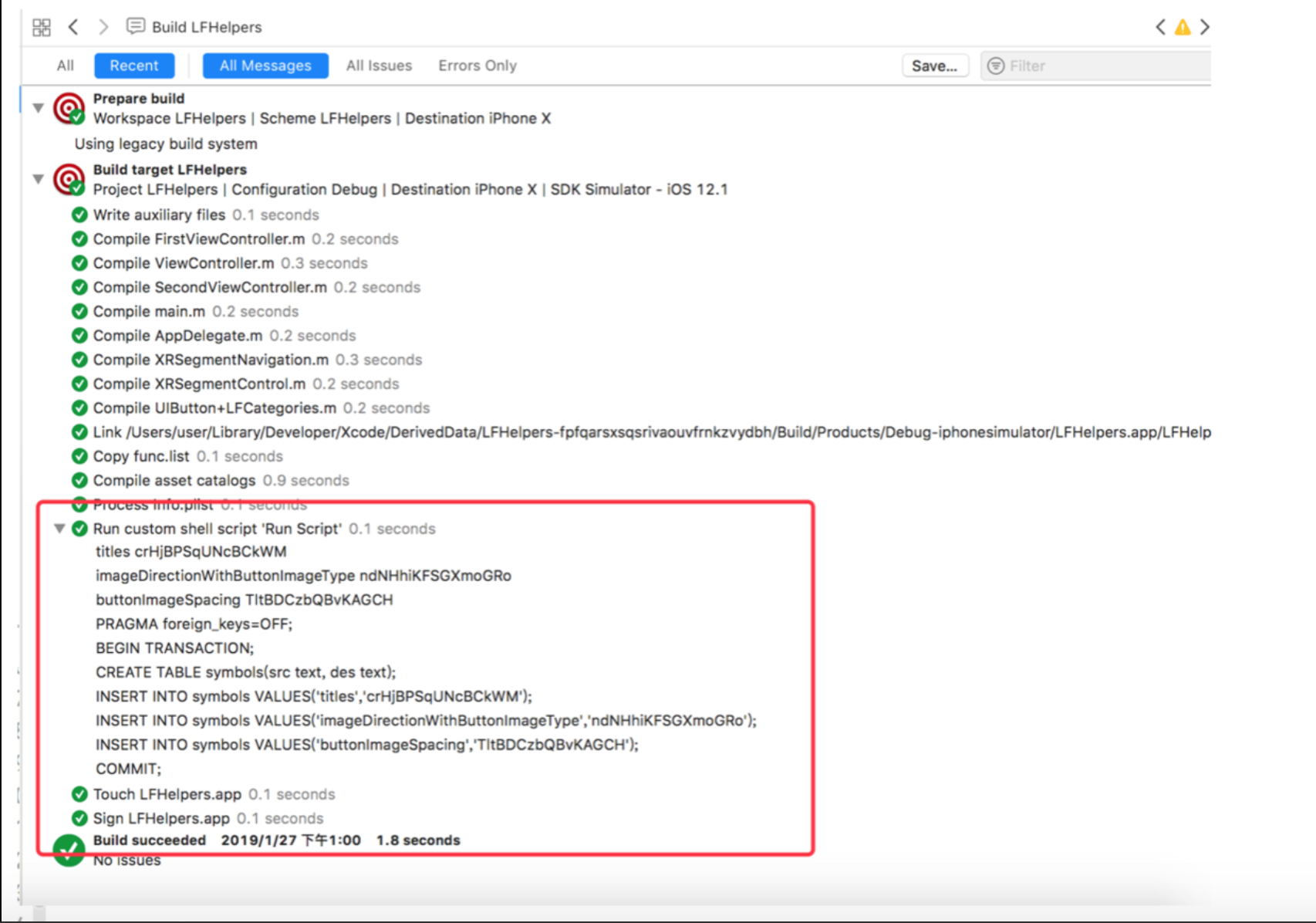
Task: Click green check beside Compile asset catalogs
Action: (x=79, y=480)
